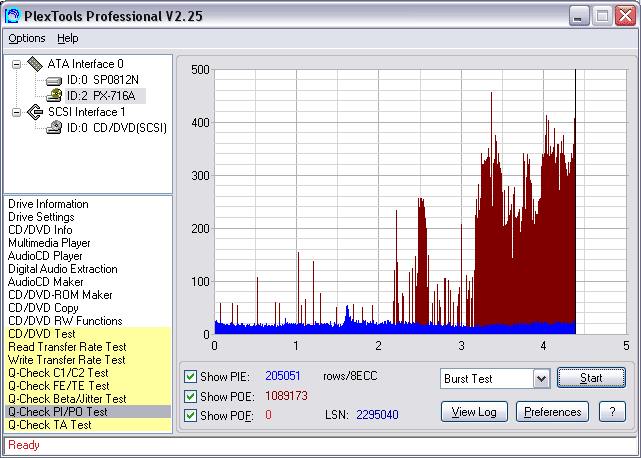641x458 pixels.
Task: Select ID:0 CD/DVD(SCSI) device
Action: 117,128
